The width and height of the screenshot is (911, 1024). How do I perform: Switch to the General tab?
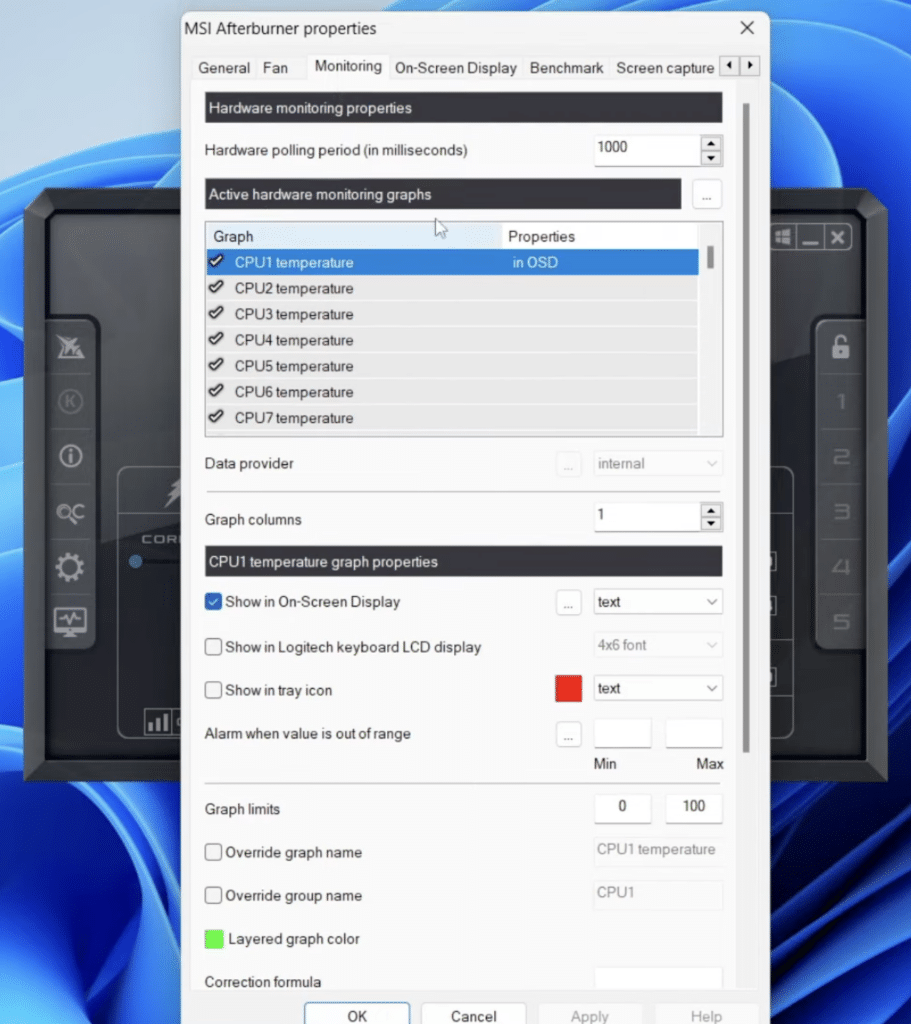(x=224, y=68)
